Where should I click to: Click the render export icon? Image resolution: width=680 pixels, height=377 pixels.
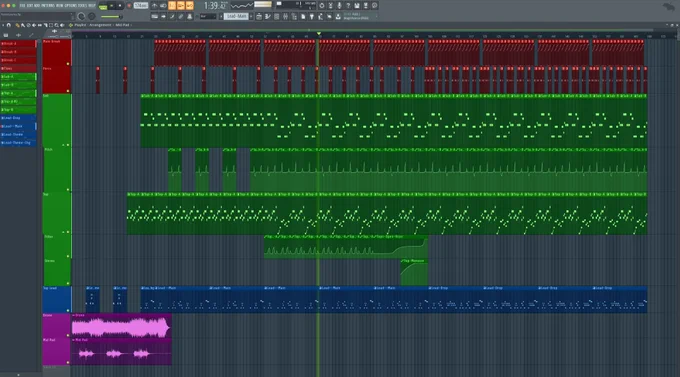click(366, 6)
